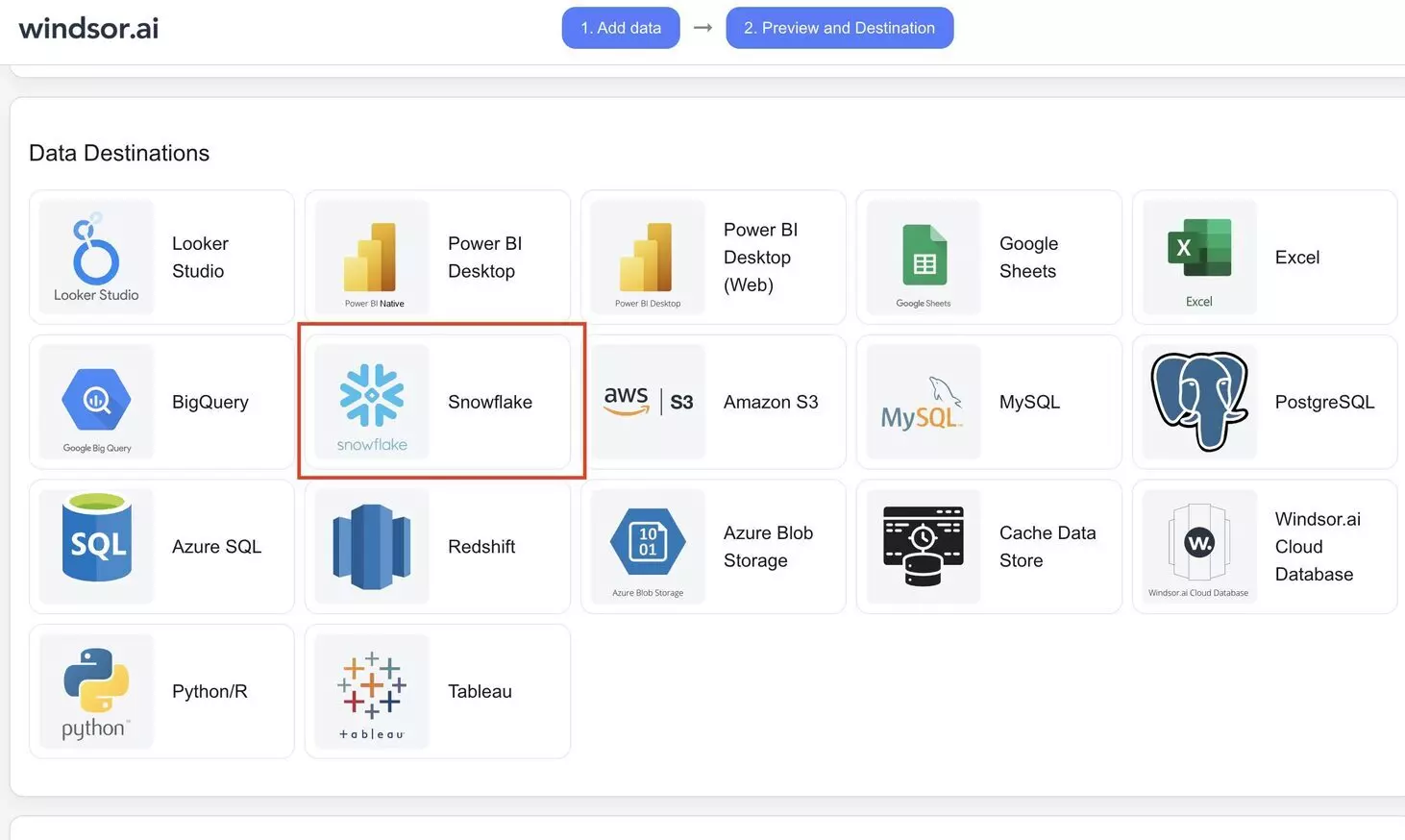Select the PostgreSQL text label
This screenshot has height=840, width=1405.
coord(1324,402)
